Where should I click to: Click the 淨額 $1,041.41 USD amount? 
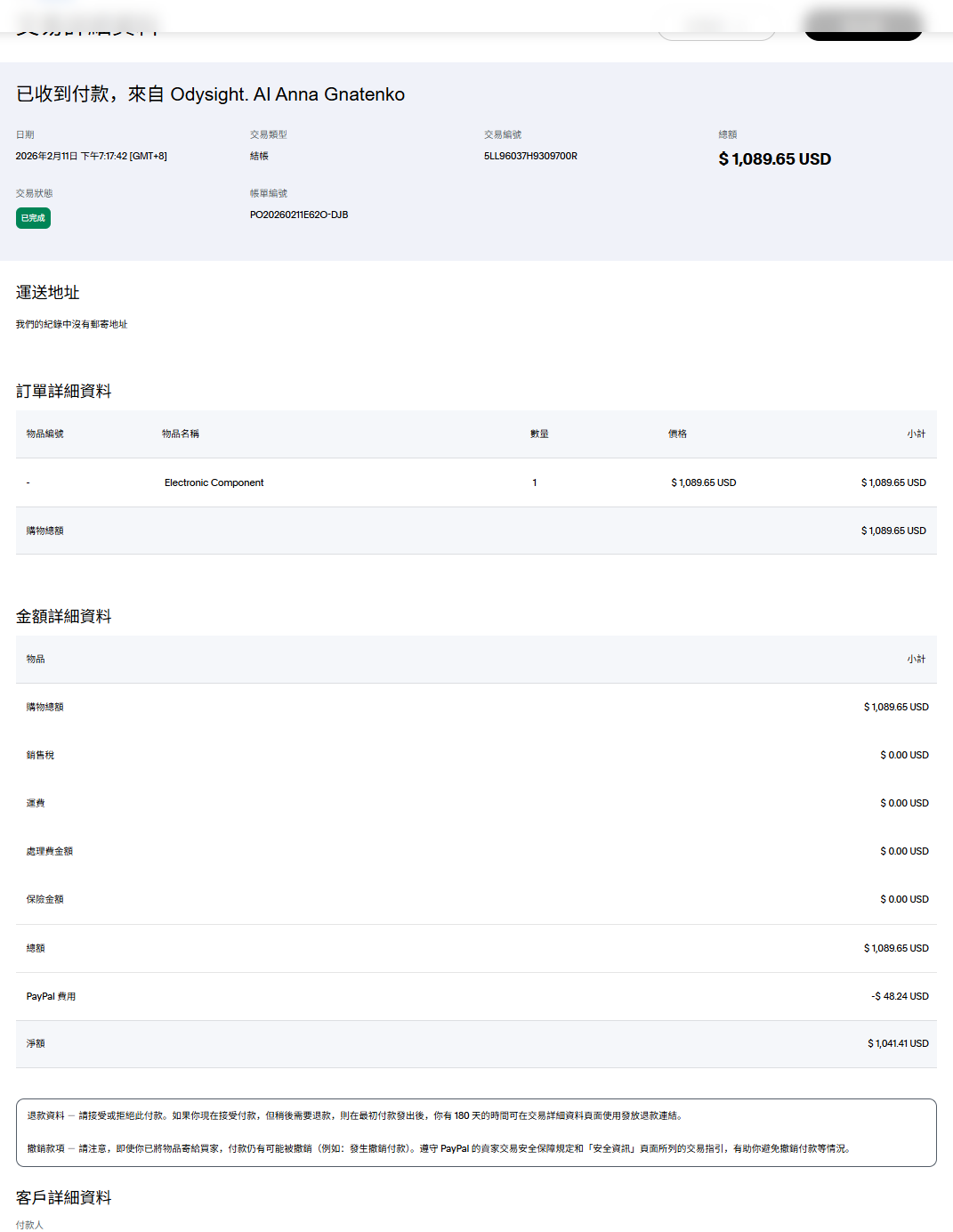point(898,1043)
